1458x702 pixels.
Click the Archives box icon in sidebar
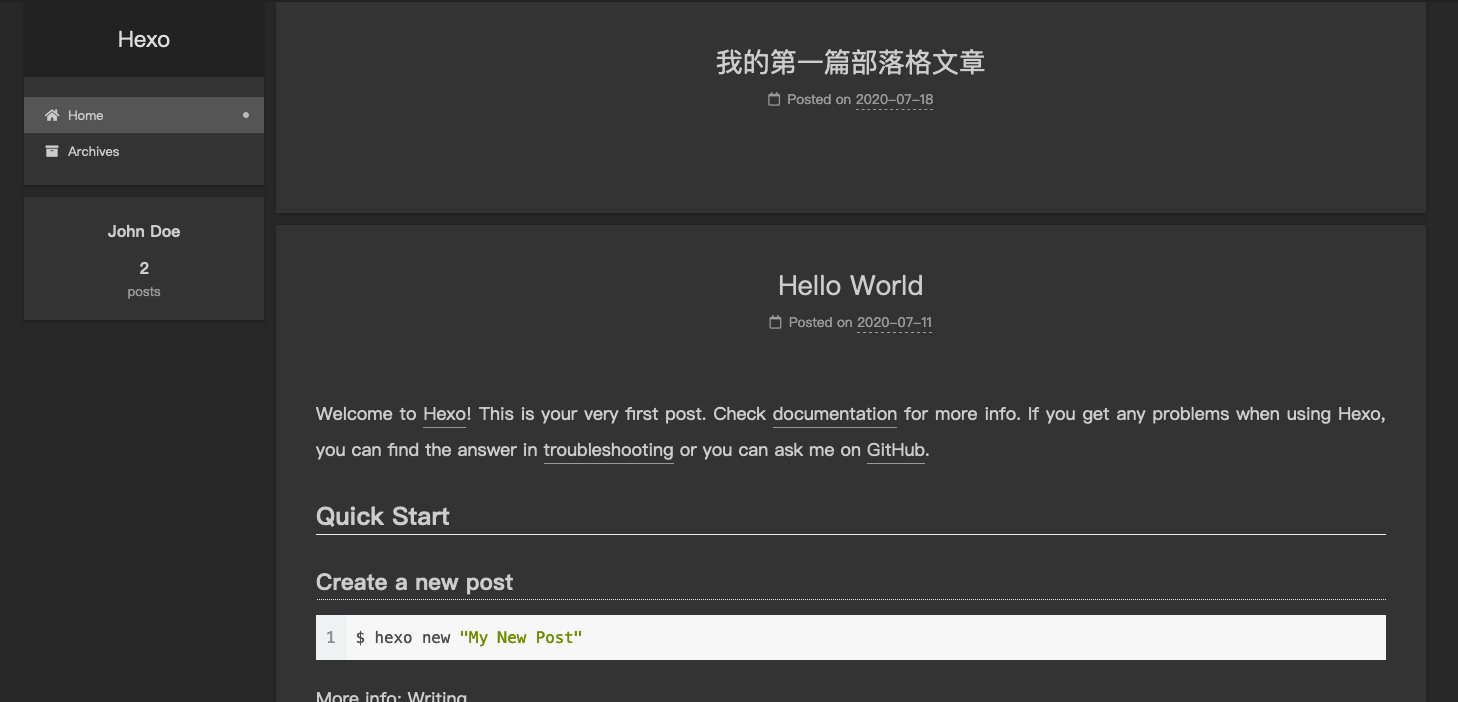point(52,152)
